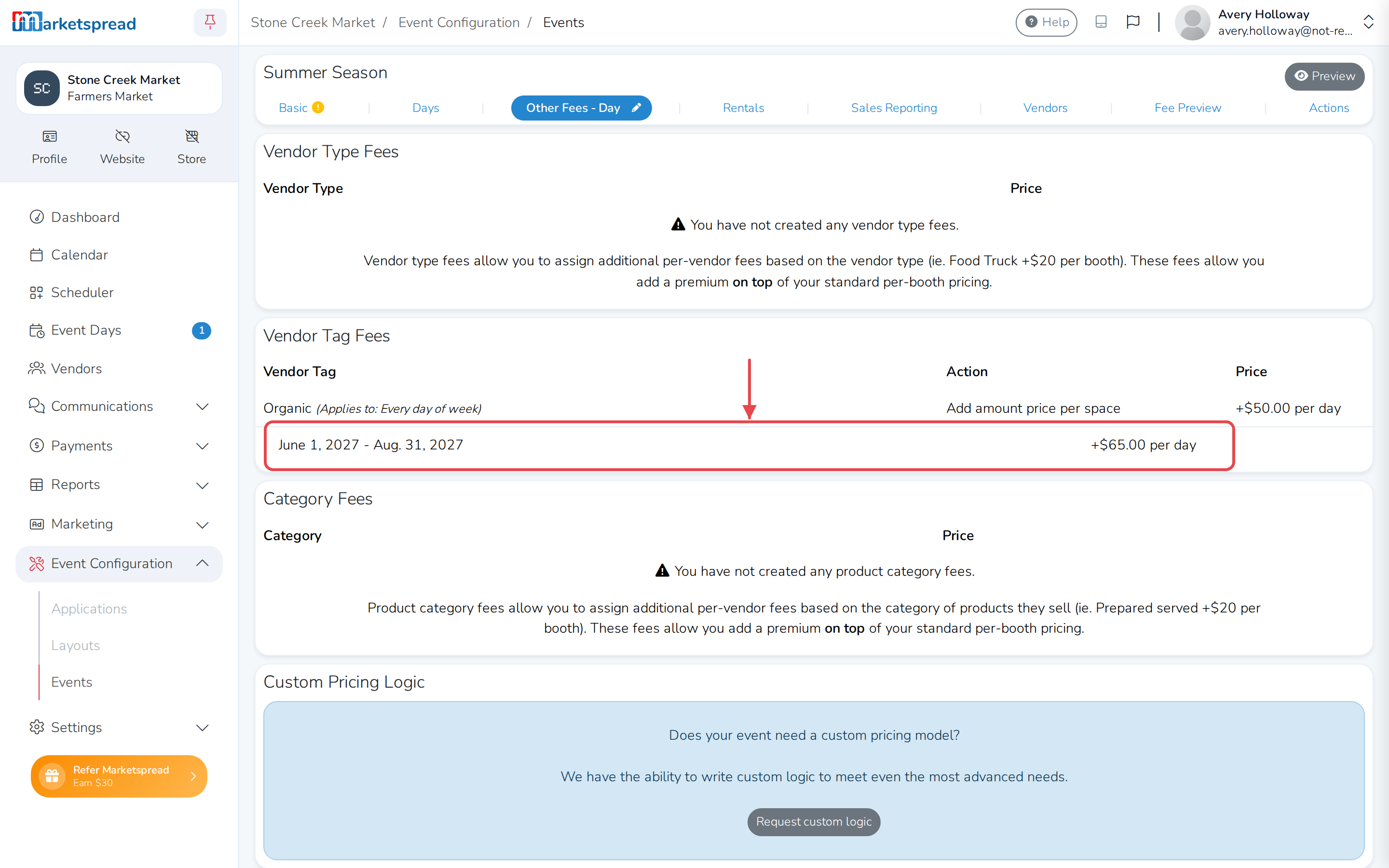Viewport: 1389px width, 868px height.
Task: Click Stone Creek Market breadcrumb link
Action: (313, 22)
